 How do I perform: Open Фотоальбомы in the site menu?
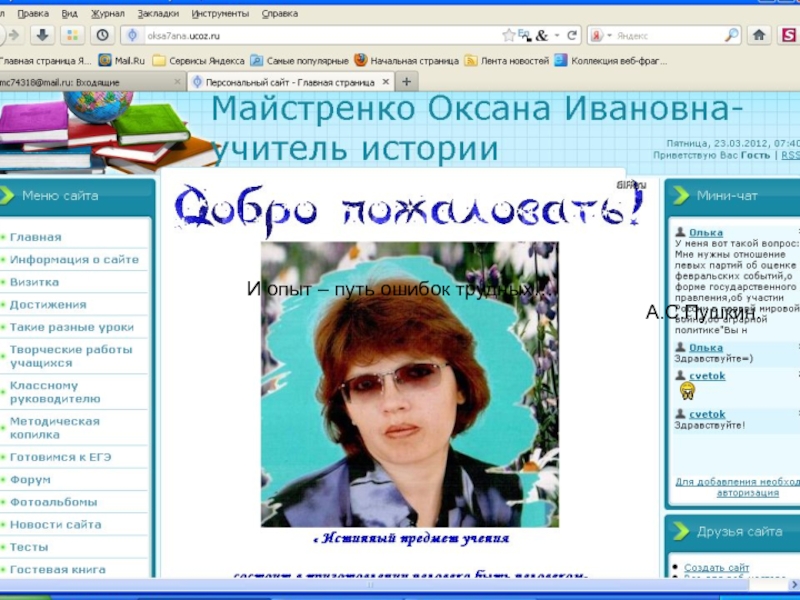(53, 502)
